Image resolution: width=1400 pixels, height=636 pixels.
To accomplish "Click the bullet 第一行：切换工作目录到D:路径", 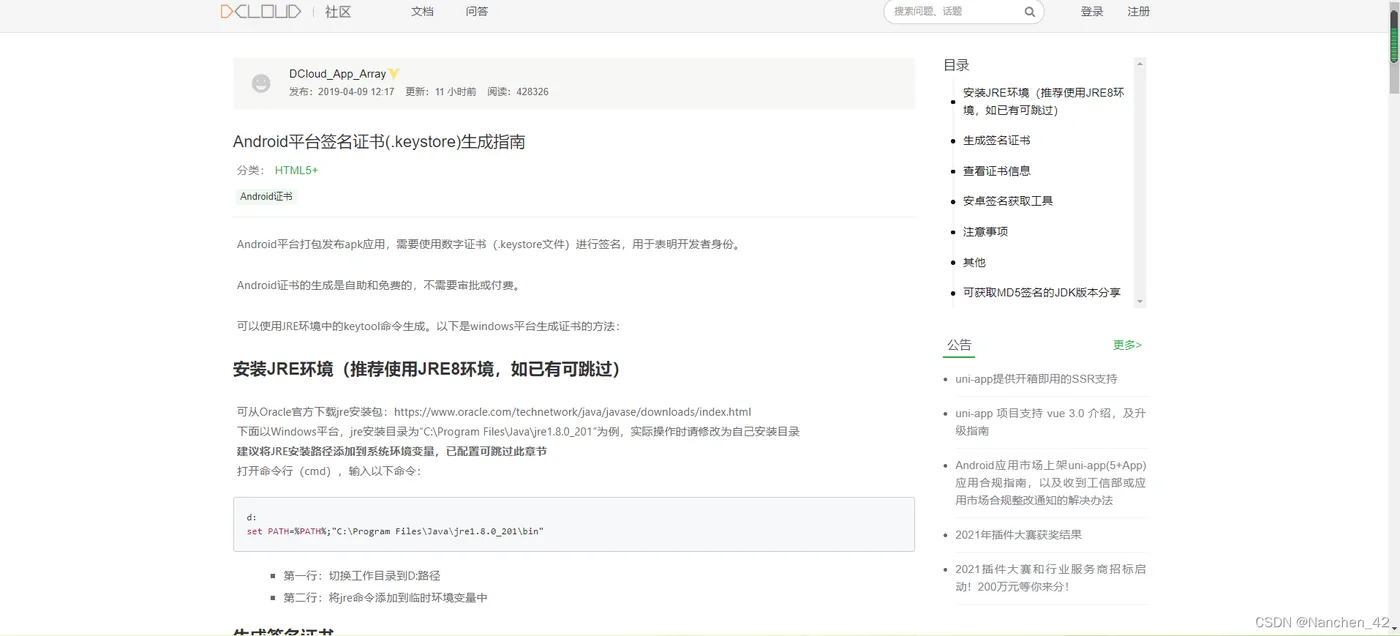I will pyautogui.click(x=361, y=576).
